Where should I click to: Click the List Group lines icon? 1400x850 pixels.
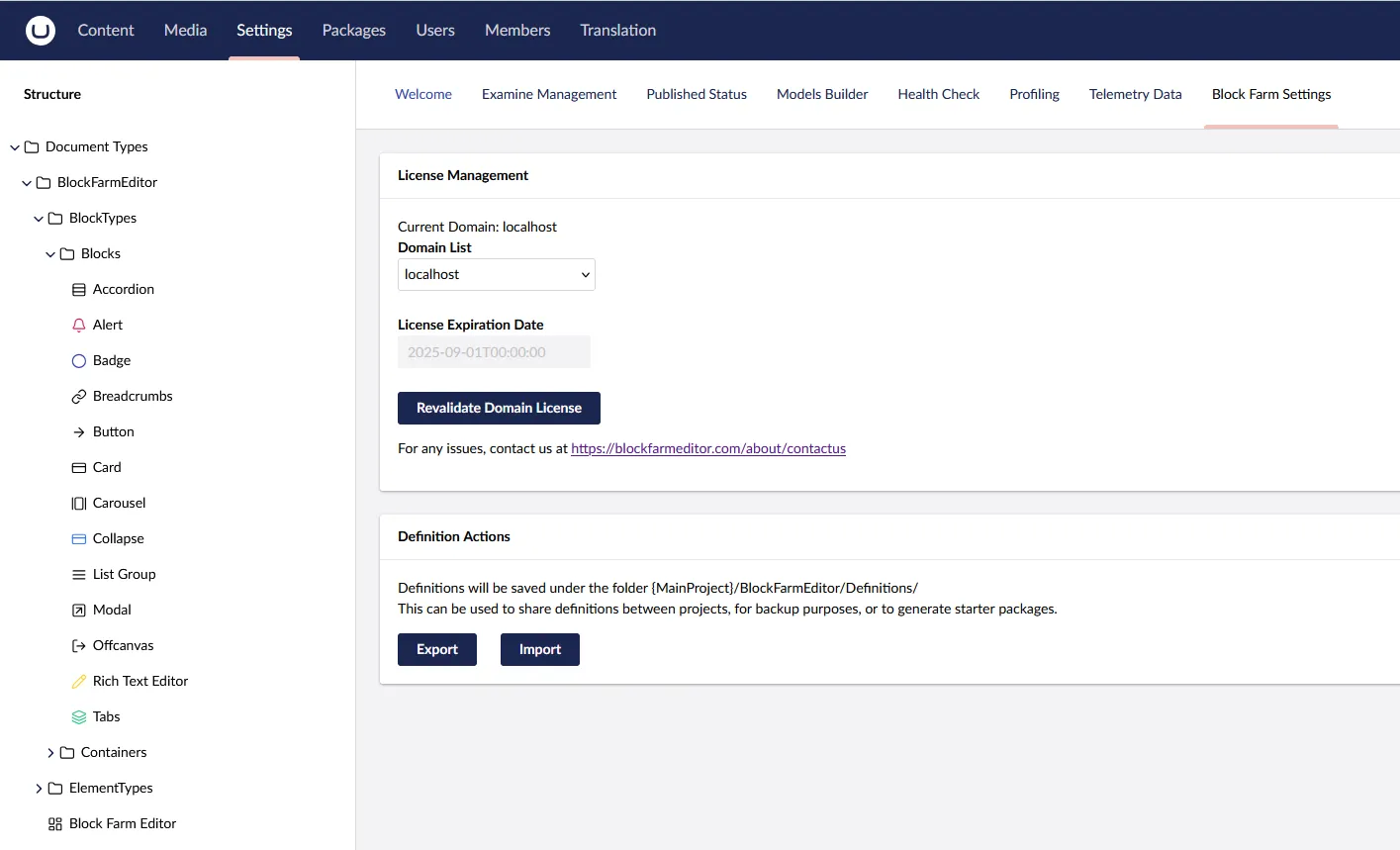(x=79, y=575)
